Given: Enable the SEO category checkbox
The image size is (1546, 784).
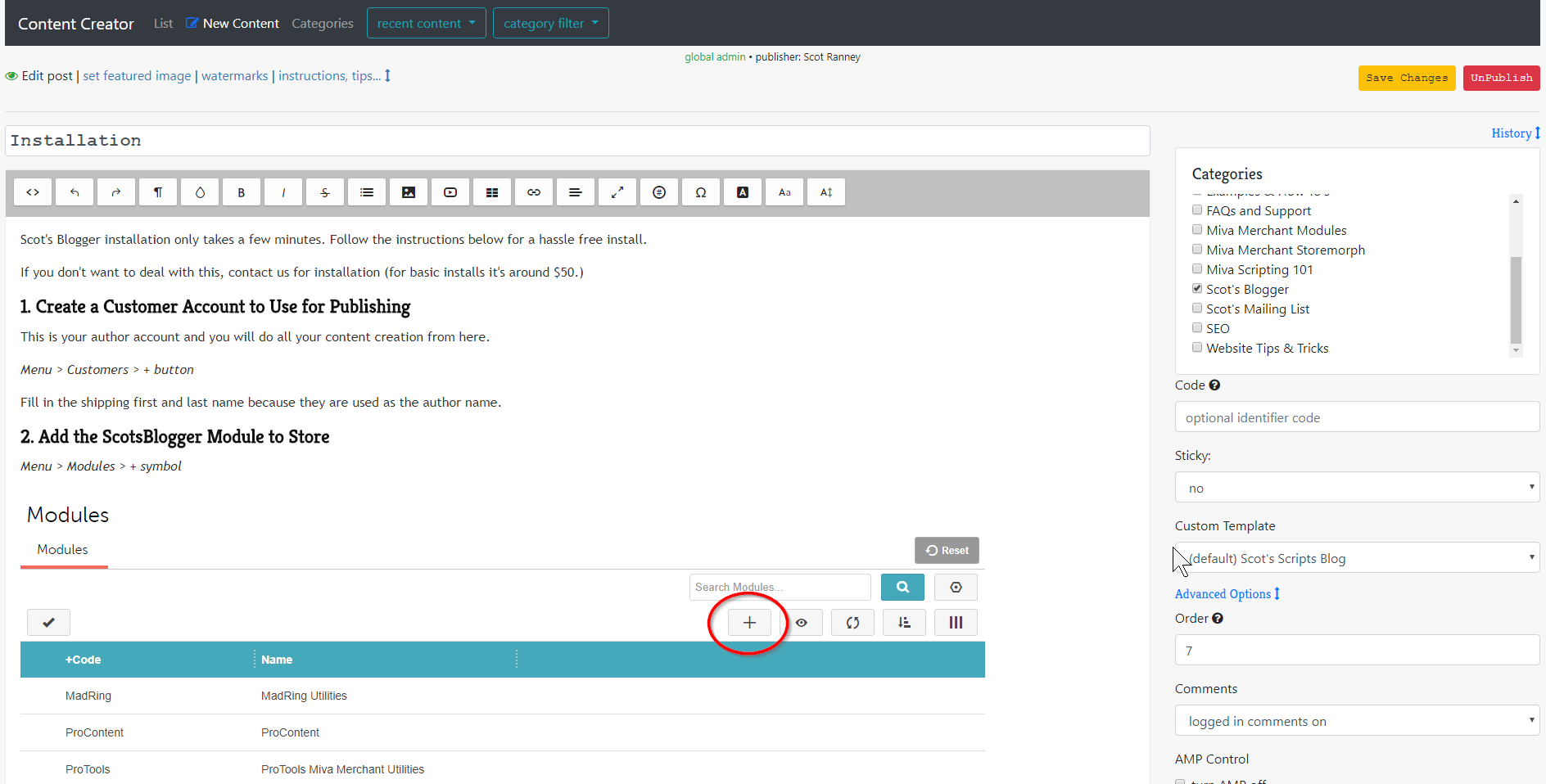Looking at the screenshot, I should 1197,328.
